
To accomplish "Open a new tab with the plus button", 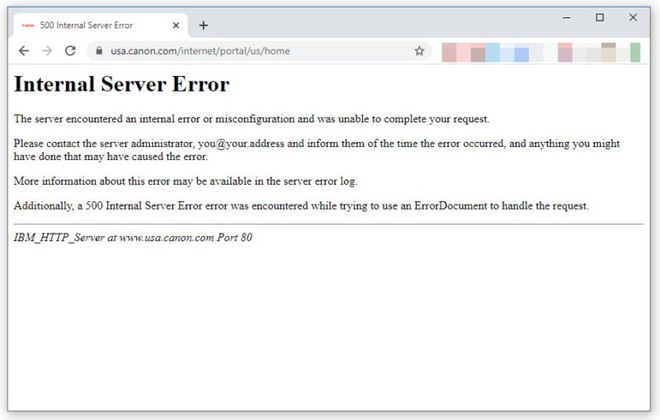I will (x=204, y=25).
